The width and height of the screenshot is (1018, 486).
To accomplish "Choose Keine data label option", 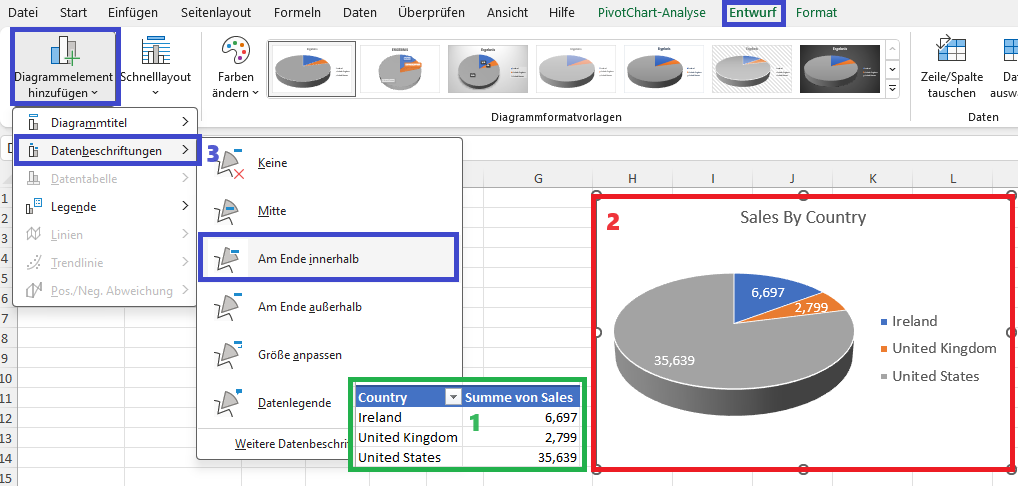I will 330,164.
